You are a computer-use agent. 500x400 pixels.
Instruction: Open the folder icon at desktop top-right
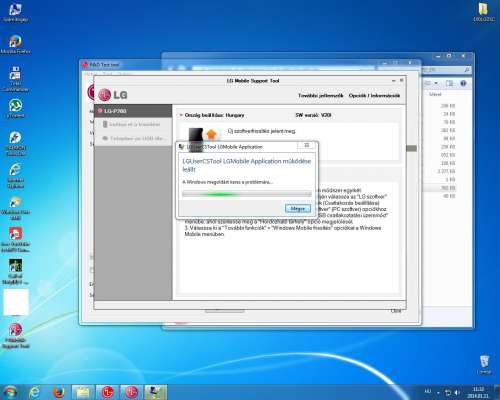click(484, 12)
